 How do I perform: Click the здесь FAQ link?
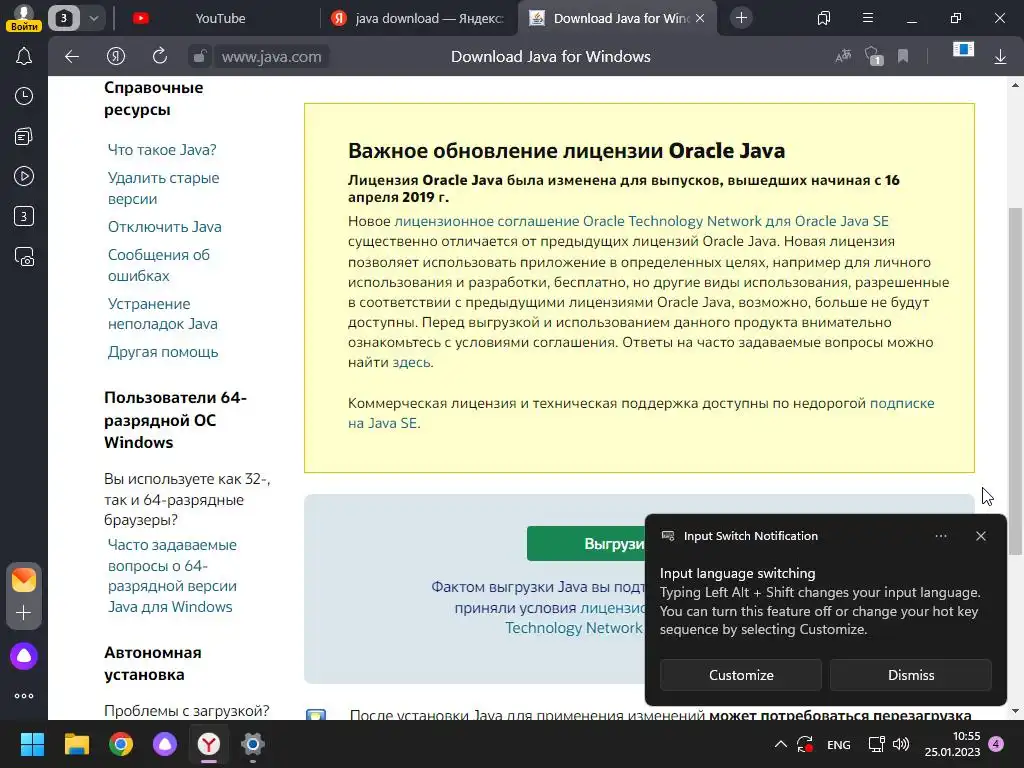(411, 362)
